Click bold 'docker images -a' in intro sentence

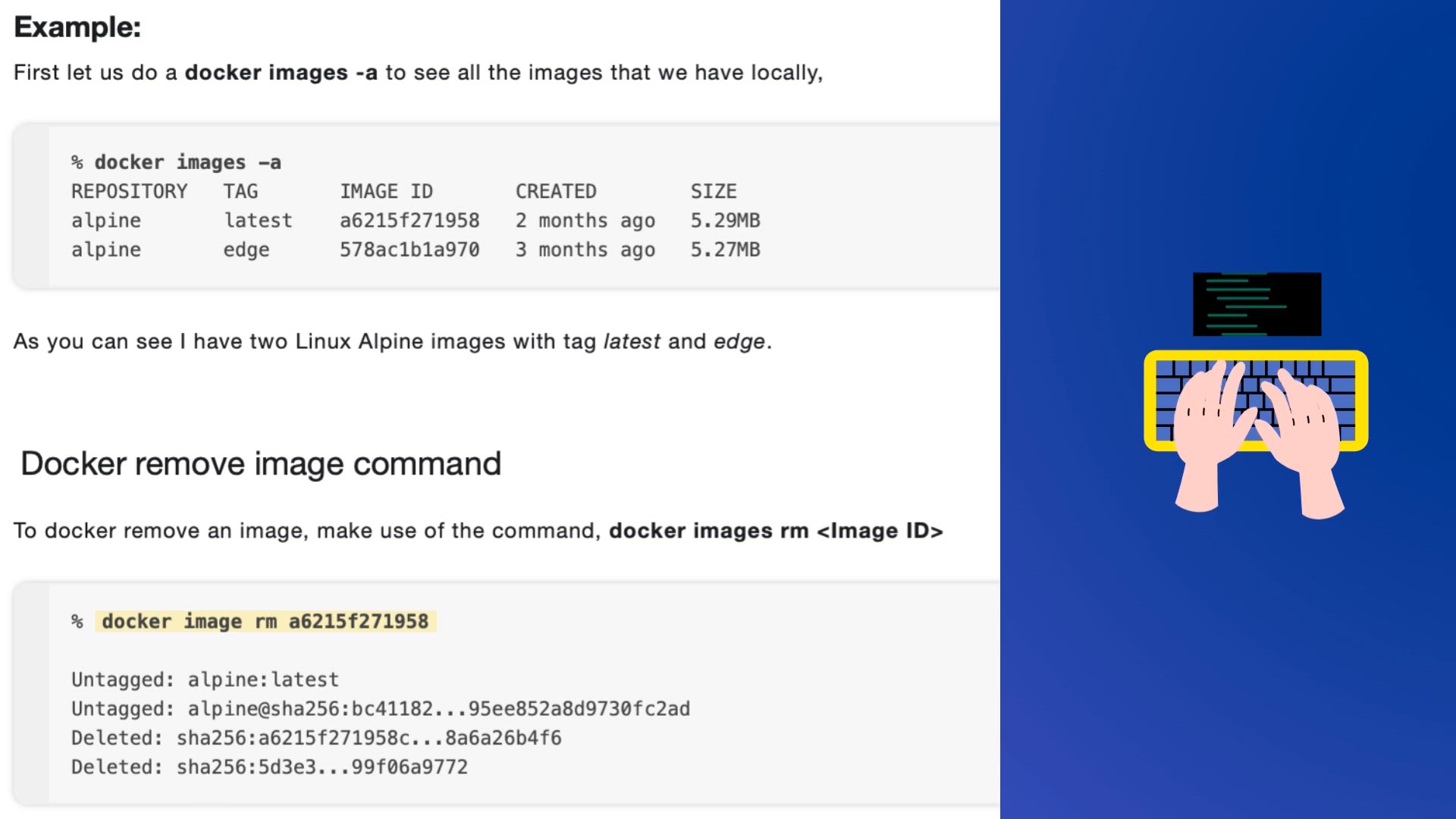click(x=281, y=73)
